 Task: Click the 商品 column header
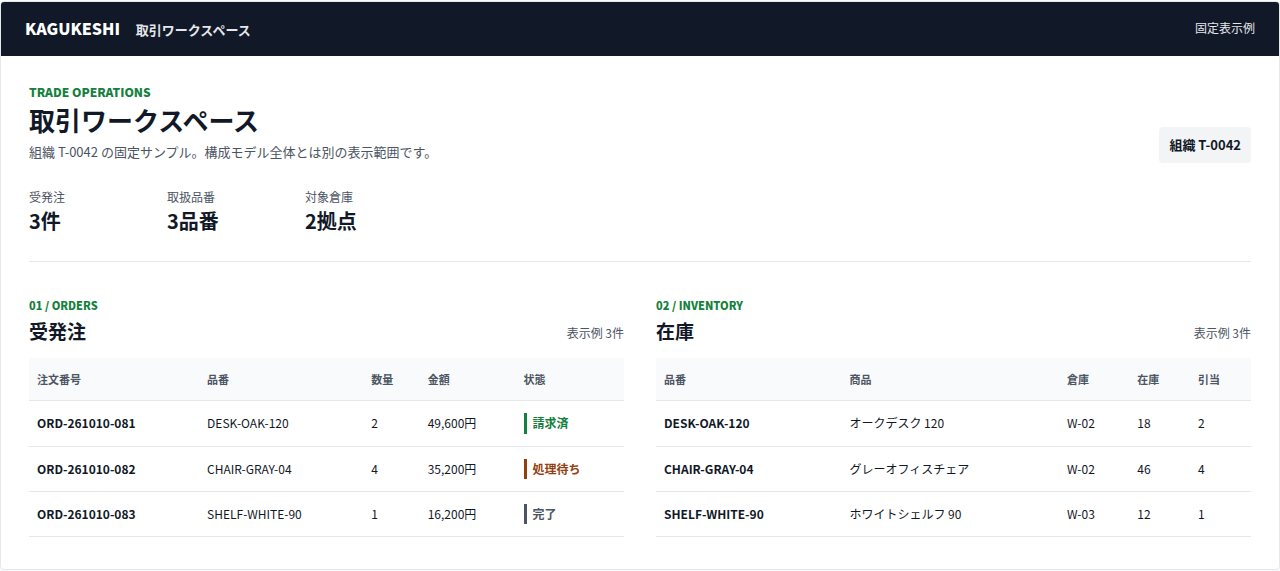point(861,380)
